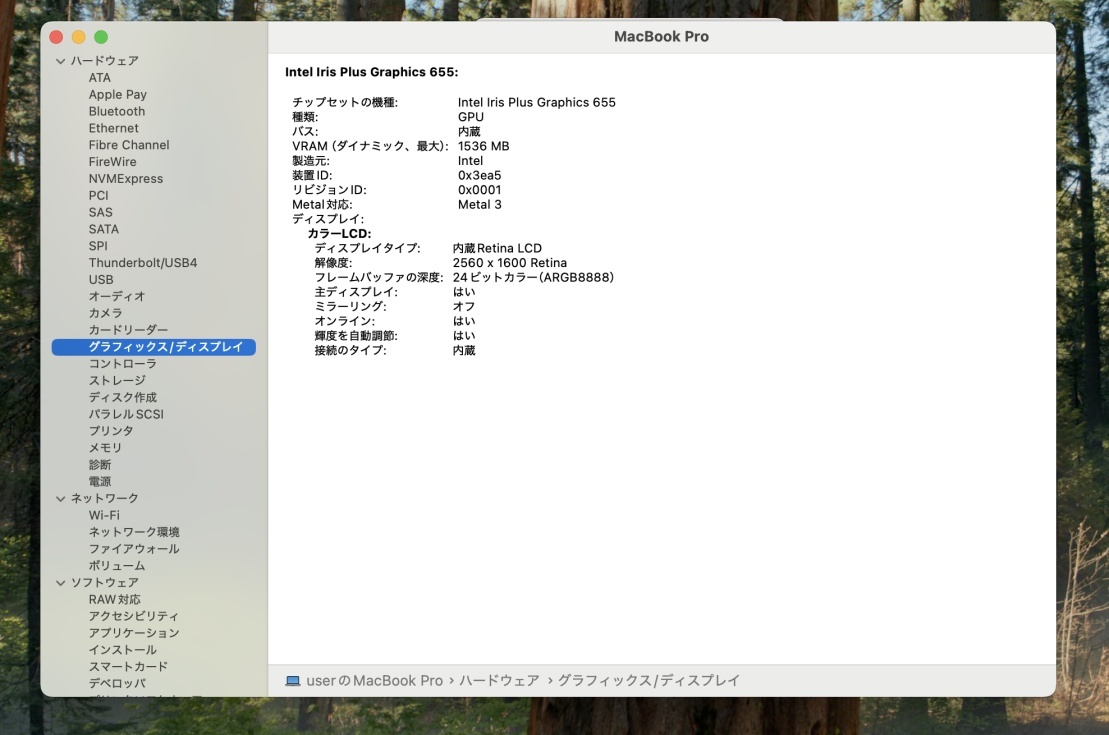Close the MacBook Pro window

(x=57, y=37)
